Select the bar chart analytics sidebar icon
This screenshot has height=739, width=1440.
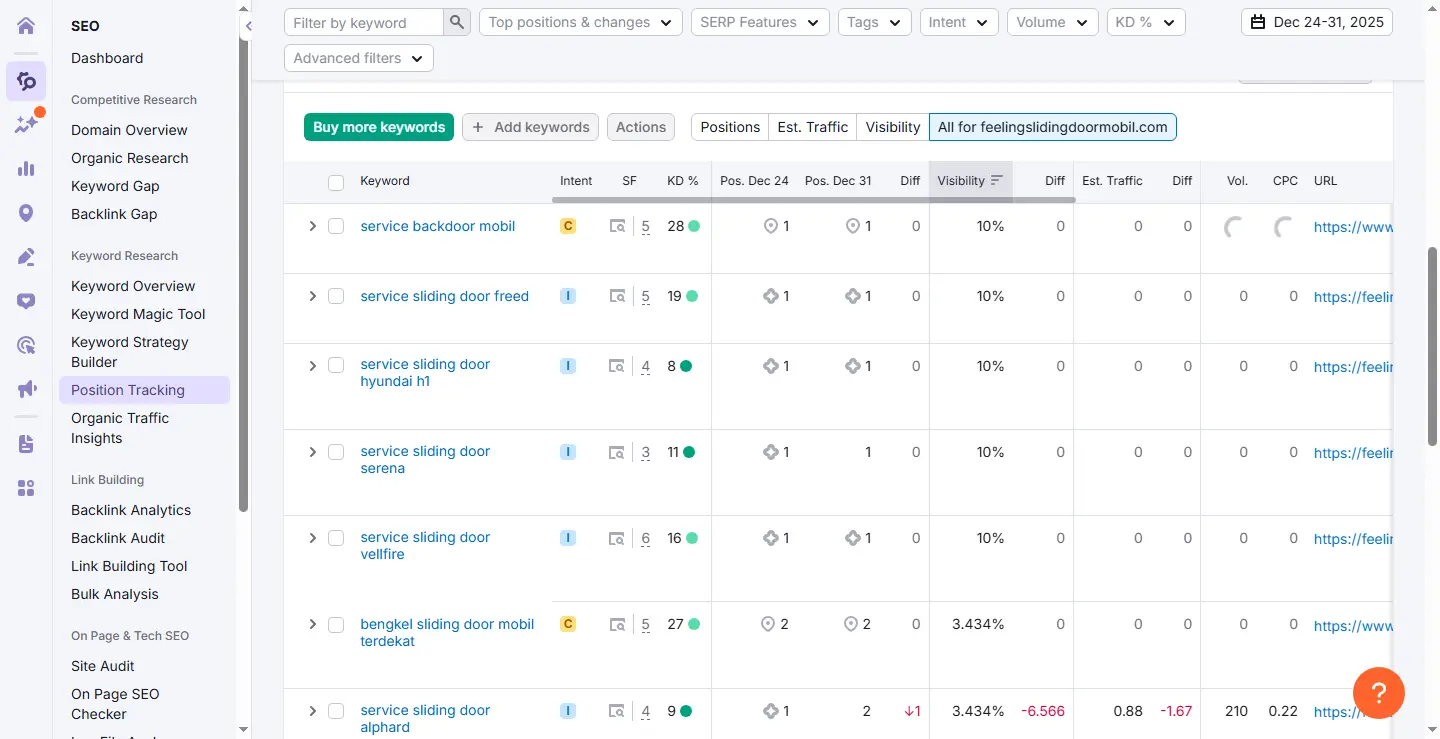26,168
